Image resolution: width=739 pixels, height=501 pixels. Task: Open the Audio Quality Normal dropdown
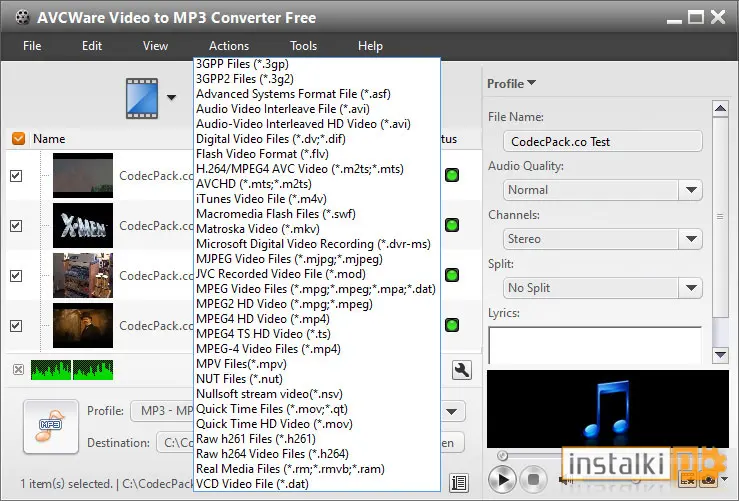(x=691, y=190)
